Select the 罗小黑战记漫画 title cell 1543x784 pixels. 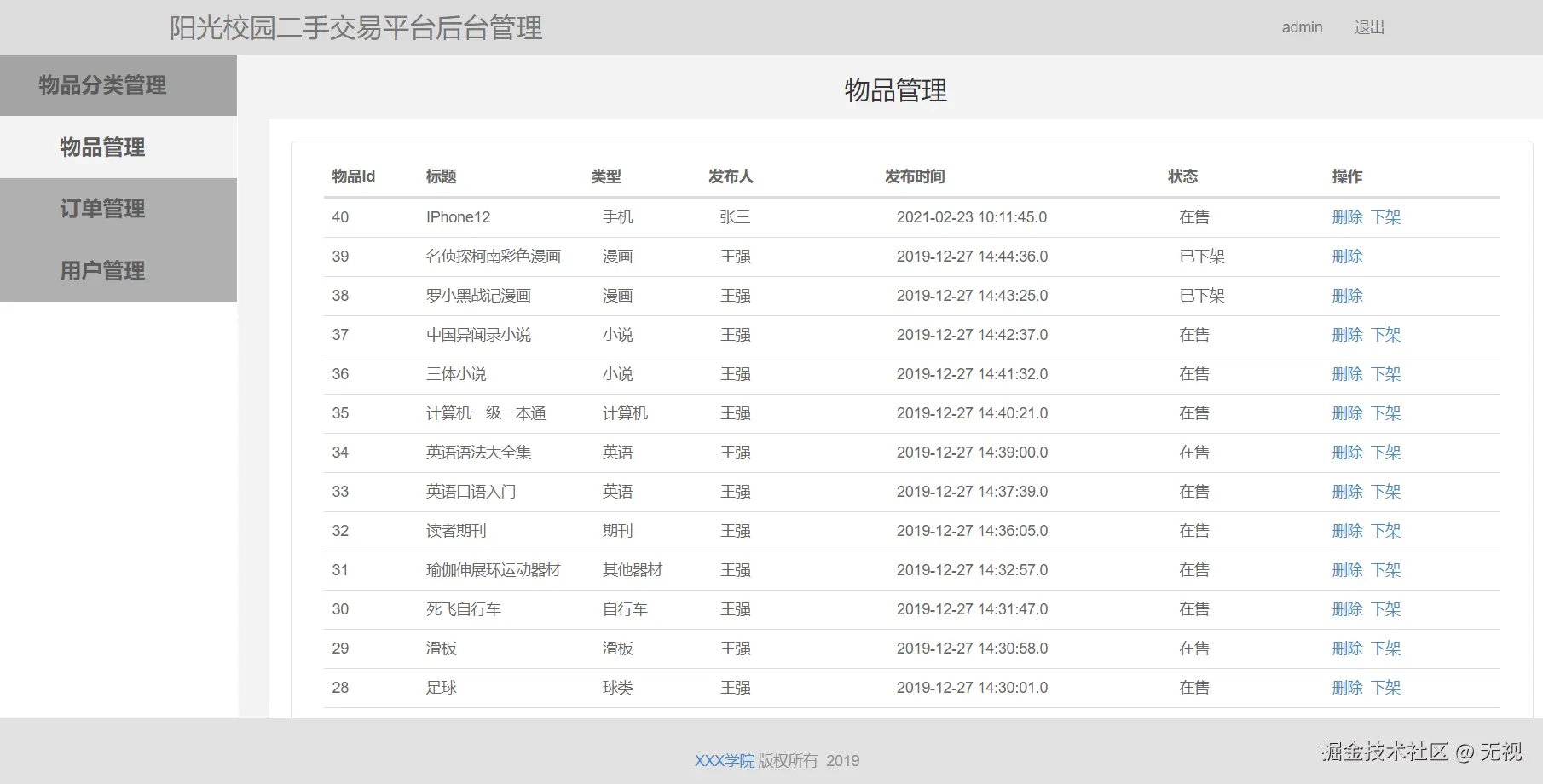[x=478, y=296]
